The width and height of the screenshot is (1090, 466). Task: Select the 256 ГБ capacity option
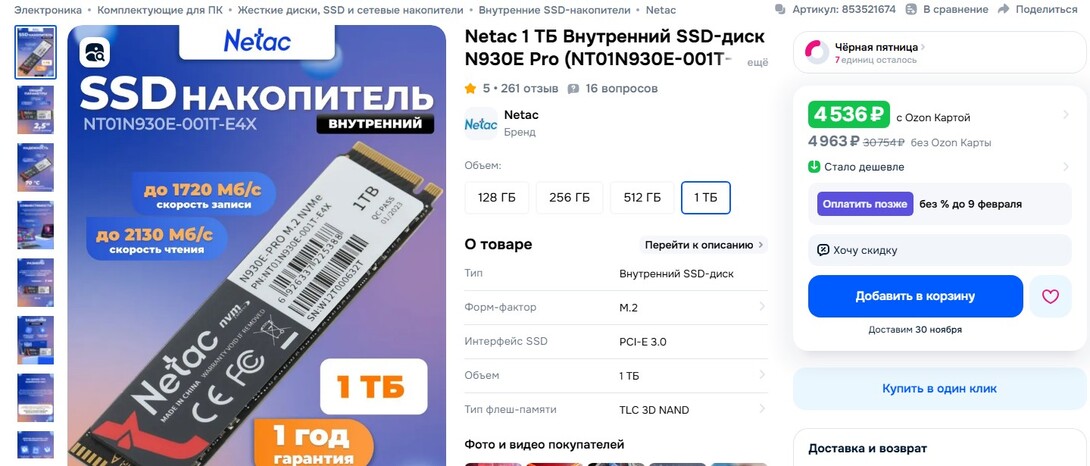[x=569, y=198]
